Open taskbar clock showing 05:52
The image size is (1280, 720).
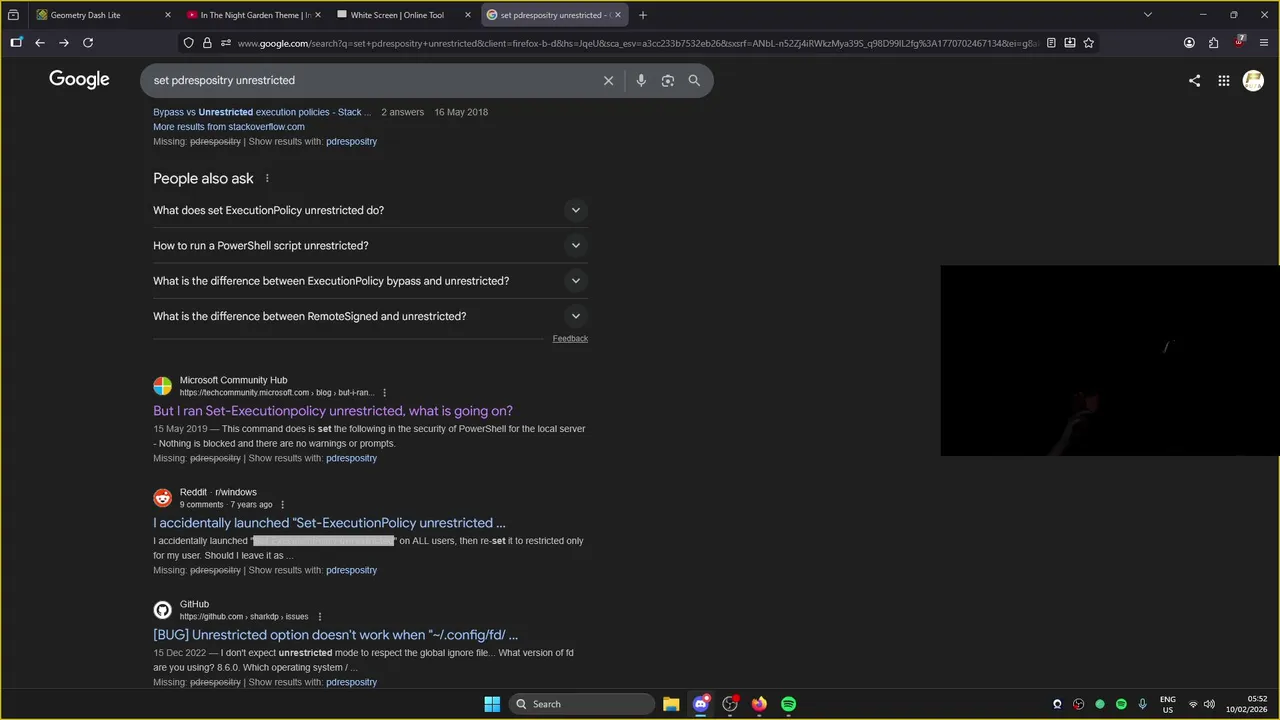tap(1247, 704)
